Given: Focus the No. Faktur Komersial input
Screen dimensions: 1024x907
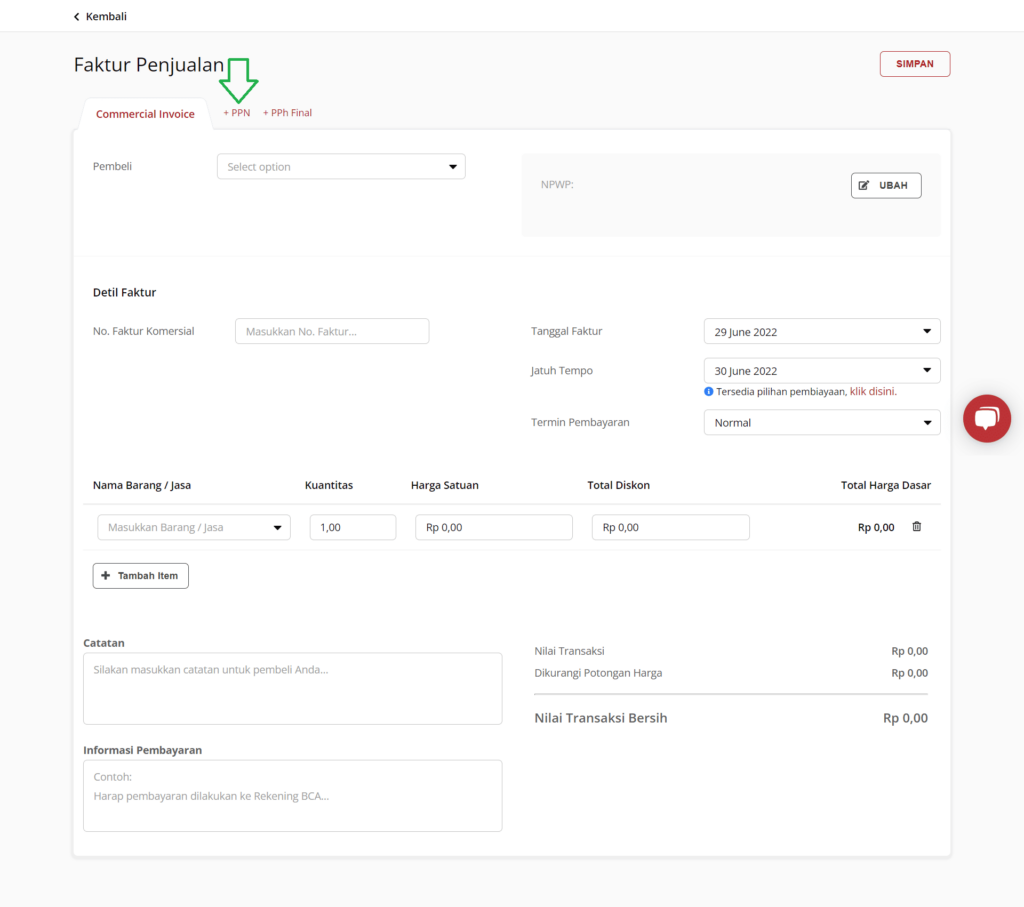Looking at the screenshot, I should [x=332, y=331].
